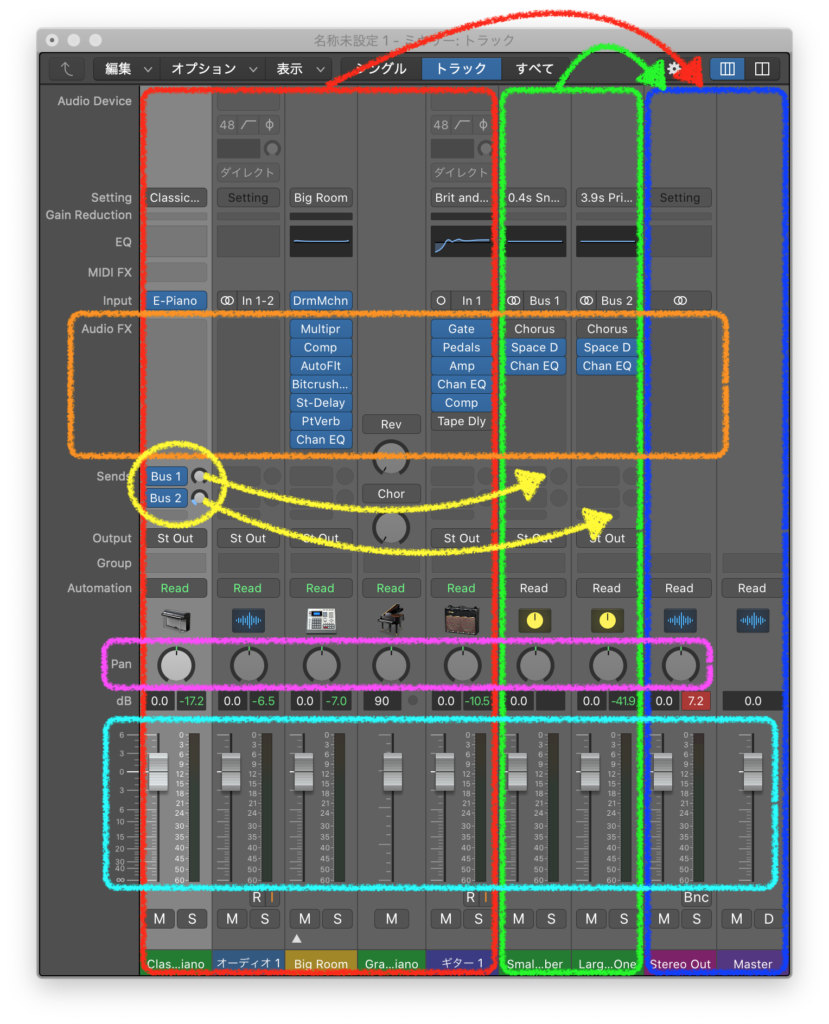This screenshot has height=1024, width=829.
Task: Click the drum machine track icon
Action: 320,620
